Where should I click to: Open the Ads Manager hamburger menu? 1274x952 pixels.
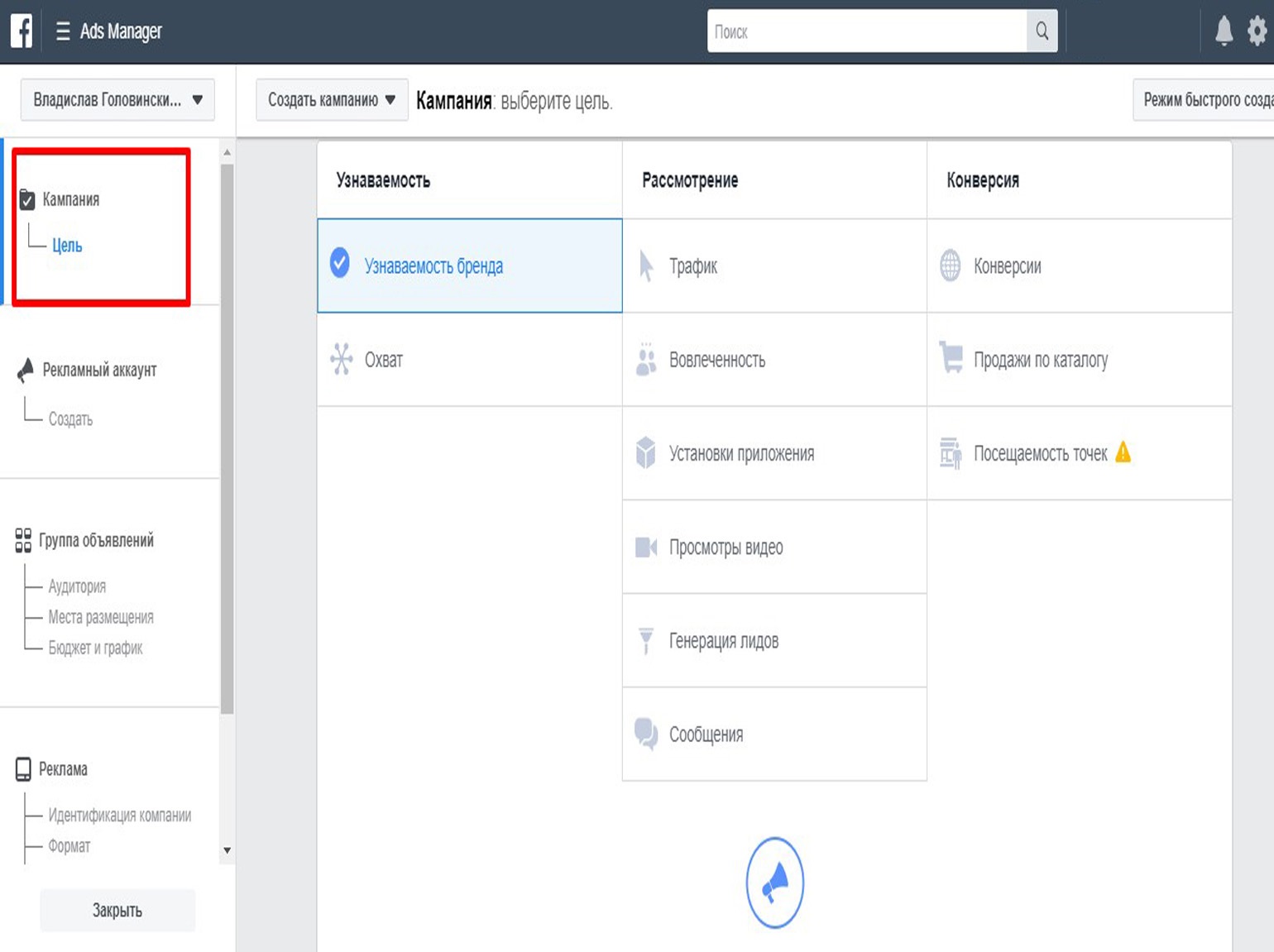click(x=63, y=31)
